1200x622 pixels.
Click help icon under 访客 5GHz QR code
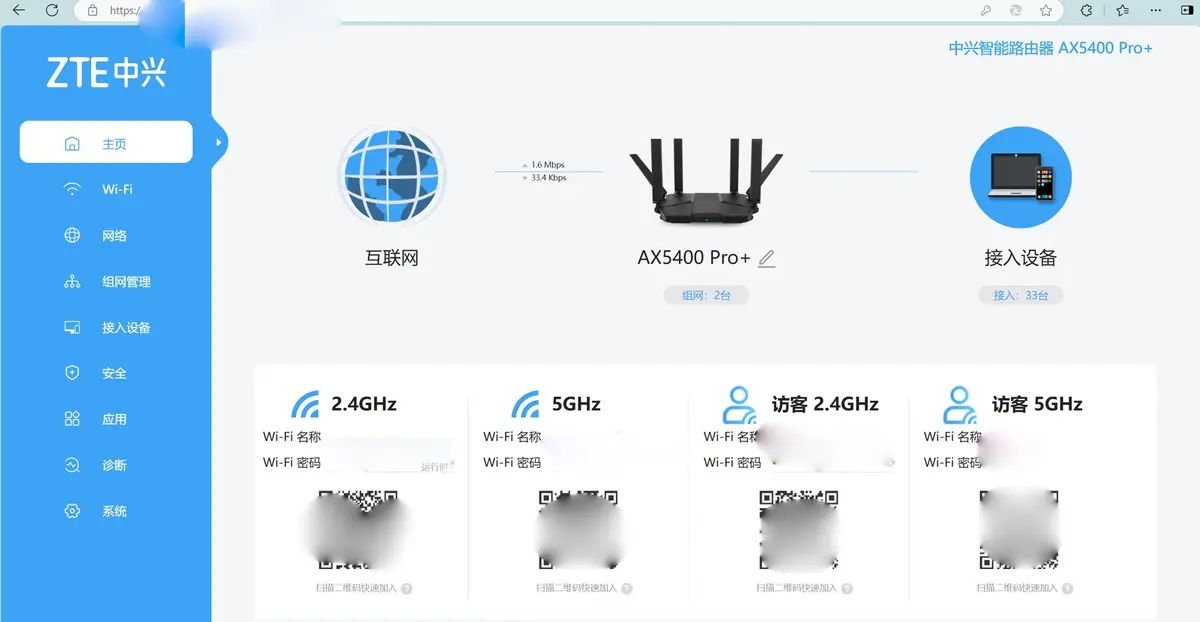(1067, 589)
